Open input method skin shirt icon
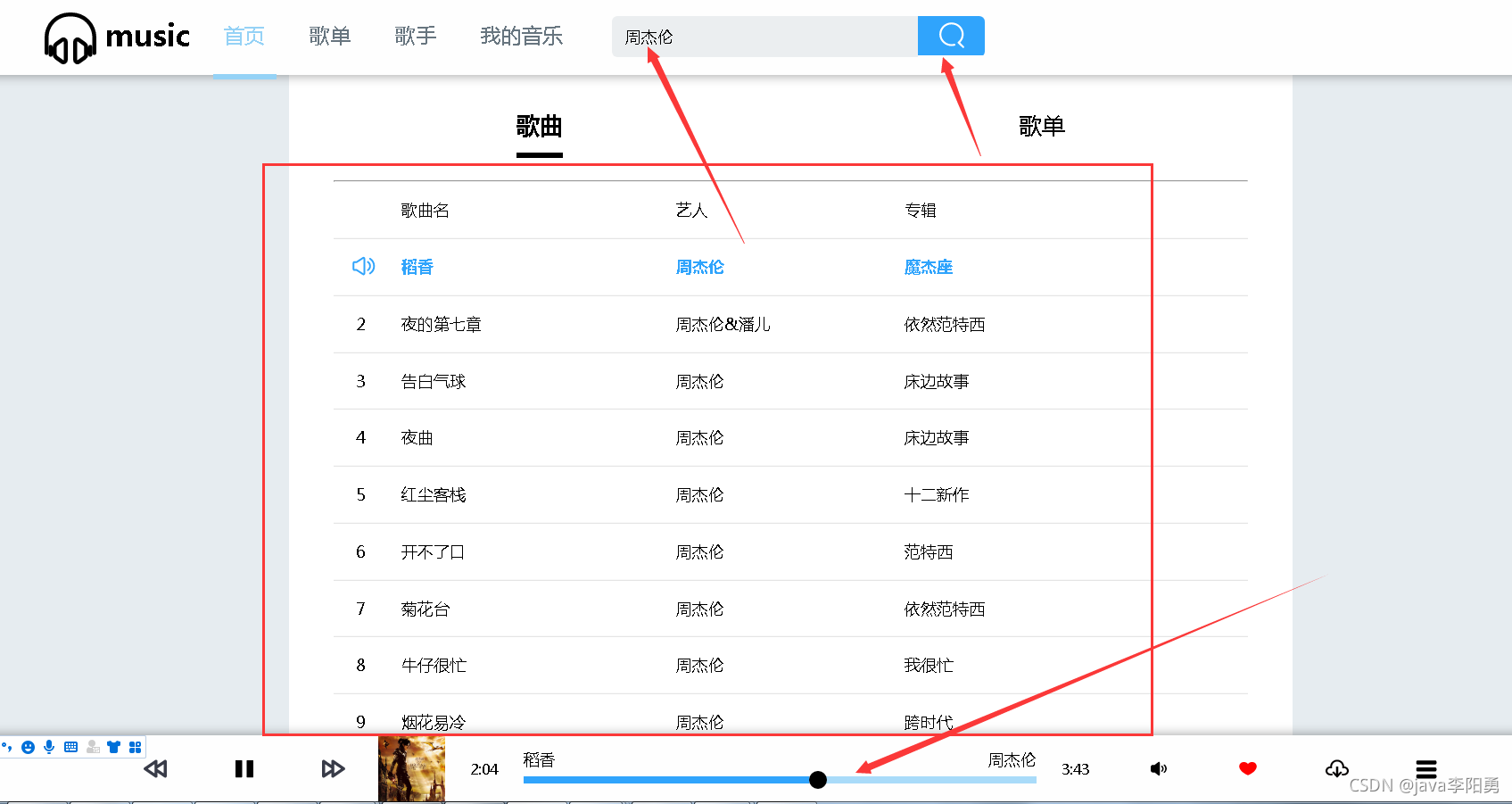This screenshot has width=1512, height=804. pyautogui.click(x=113, y=747)
